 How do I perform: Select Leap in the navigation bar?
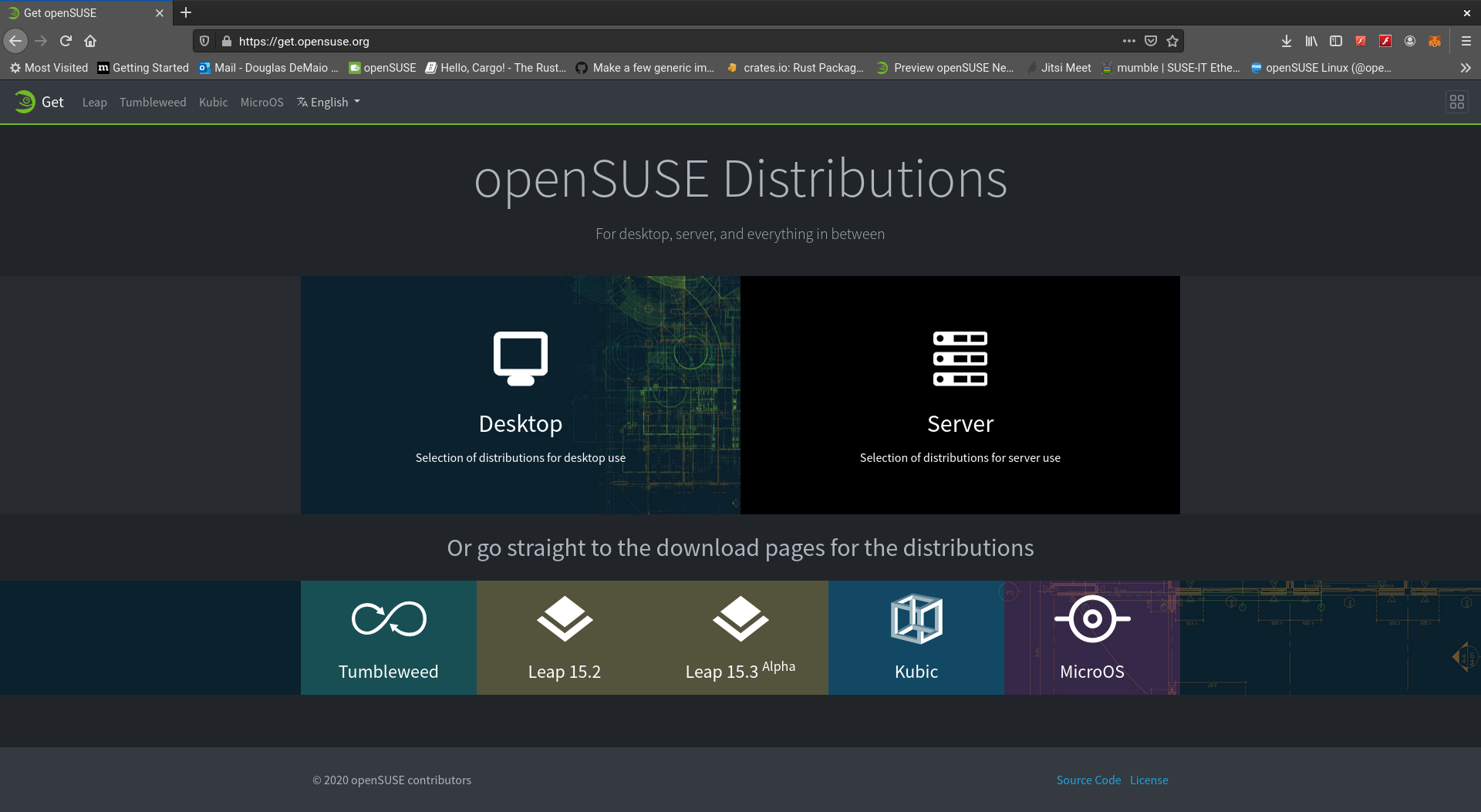(94, 102)
